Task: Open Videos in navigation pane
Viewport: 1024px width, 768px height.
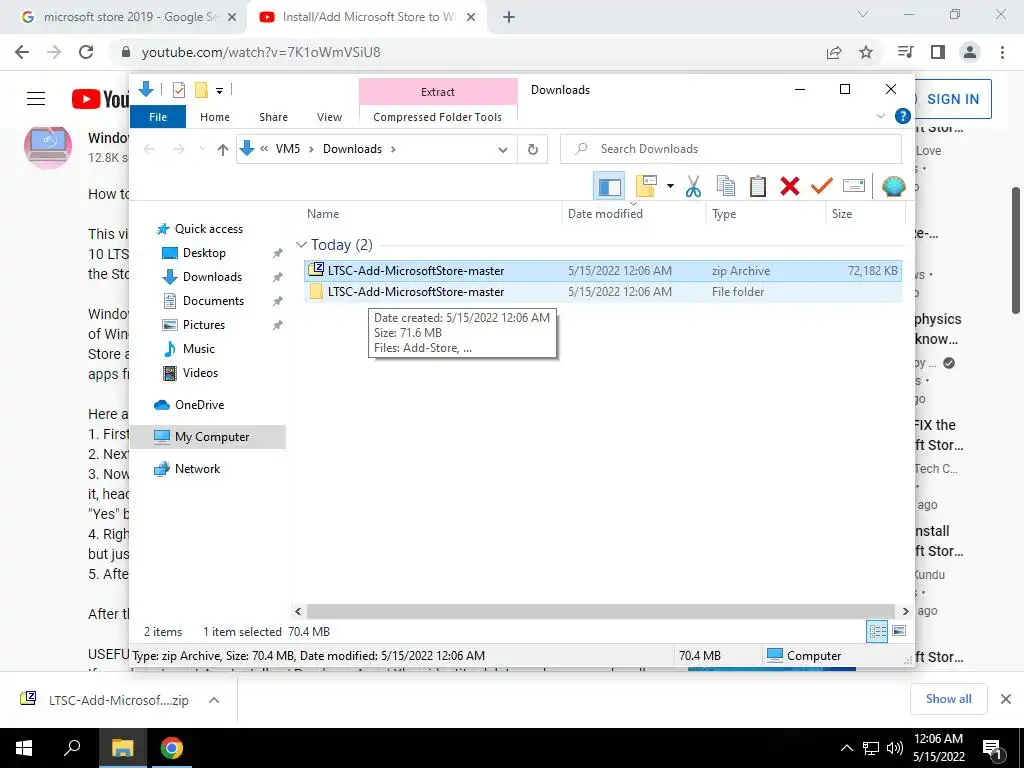Action: click(200, 373)
